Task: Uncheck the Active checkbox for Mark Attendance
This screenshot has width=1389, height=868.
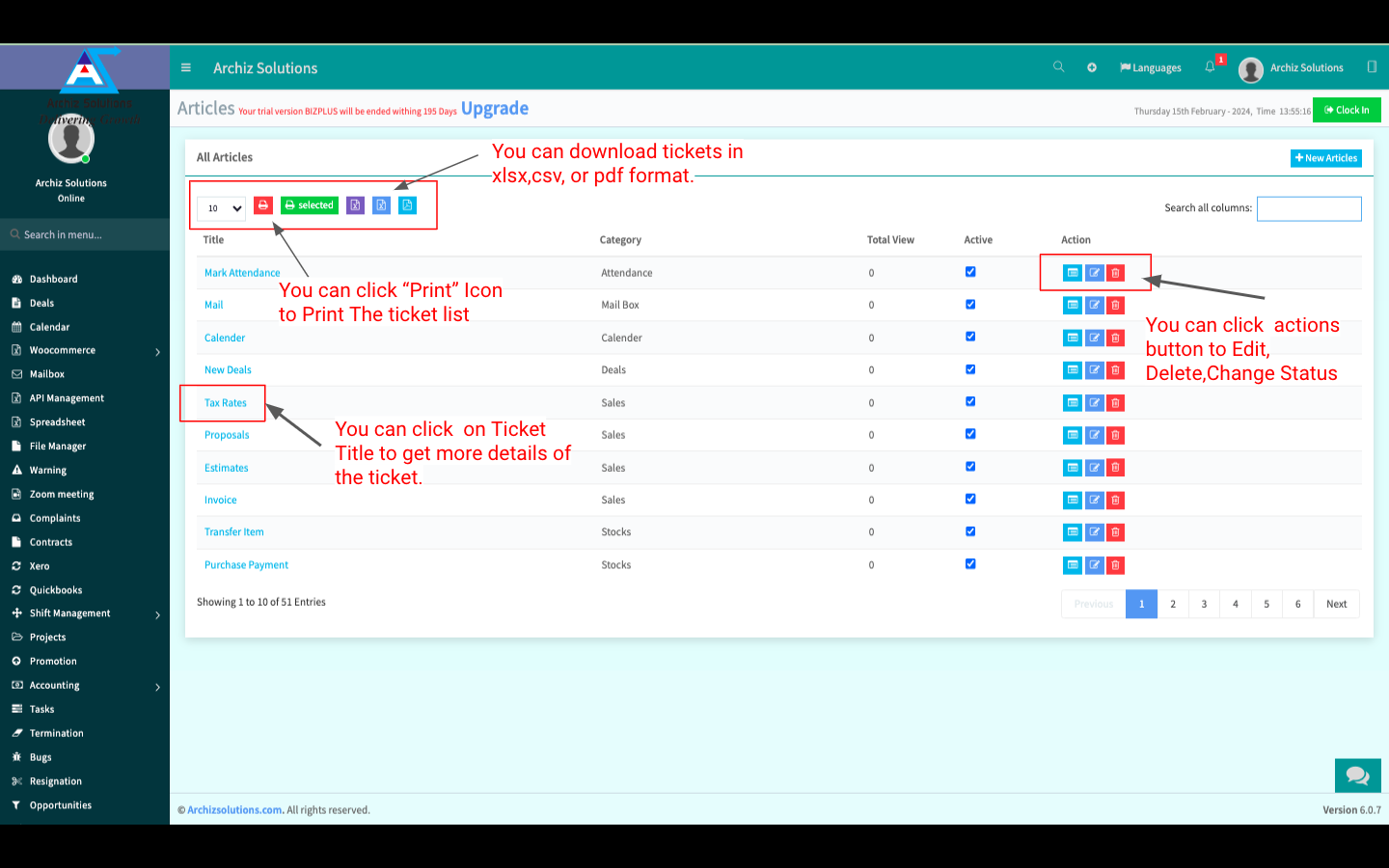Action: pos(970,272)
